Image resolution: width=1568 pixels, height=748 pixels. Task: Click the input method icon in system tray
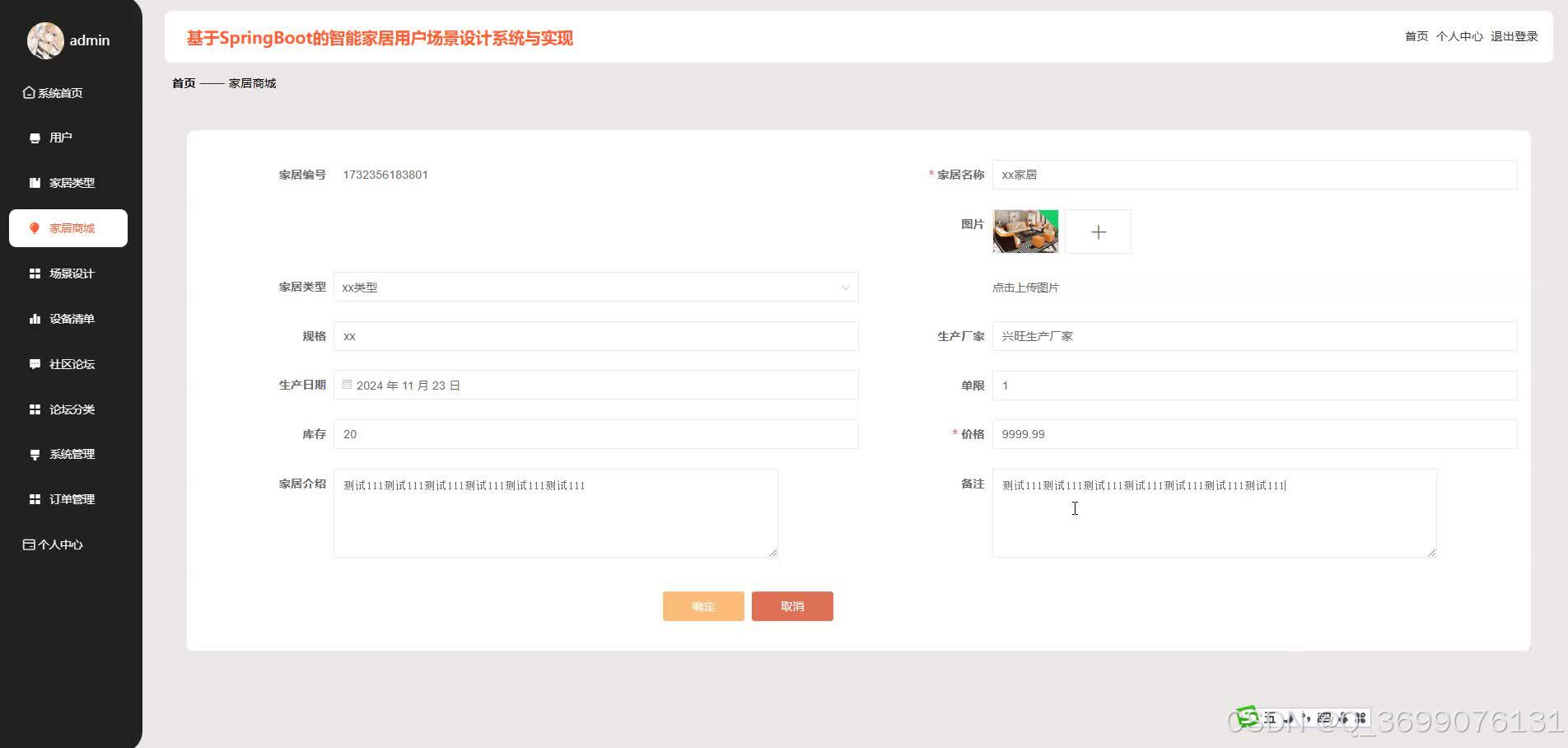coord(1248,716)
